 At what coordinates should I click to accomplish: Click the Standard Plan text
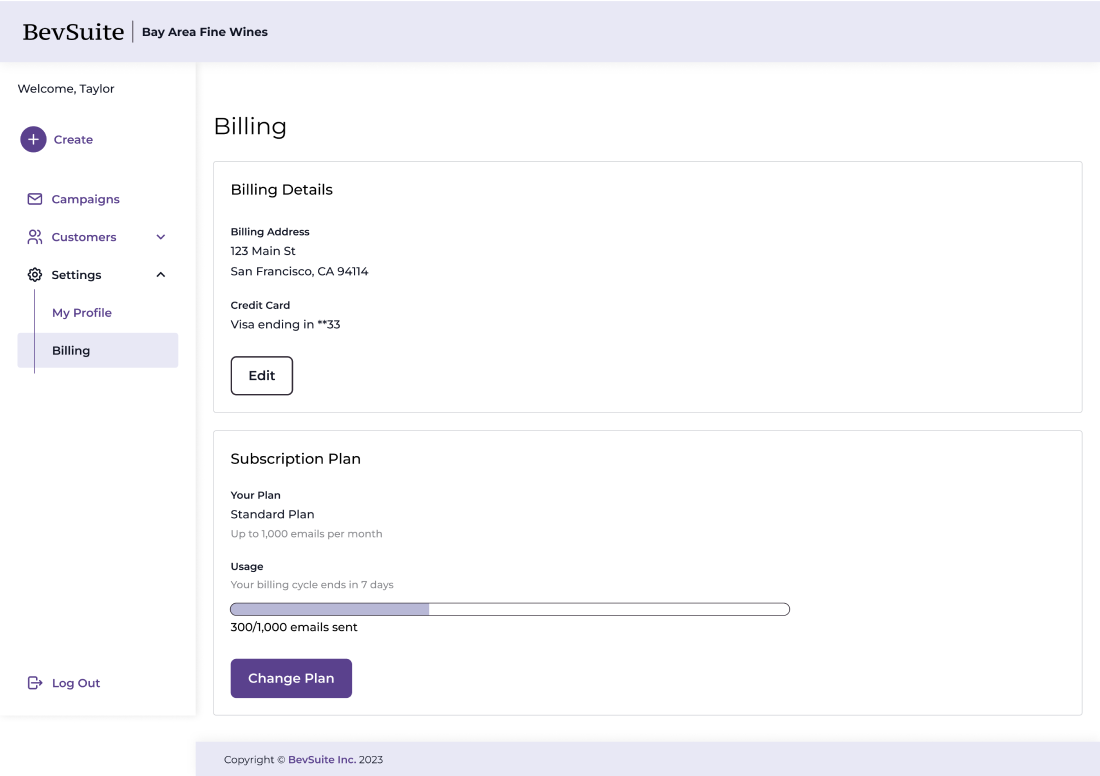pos(272,514)
